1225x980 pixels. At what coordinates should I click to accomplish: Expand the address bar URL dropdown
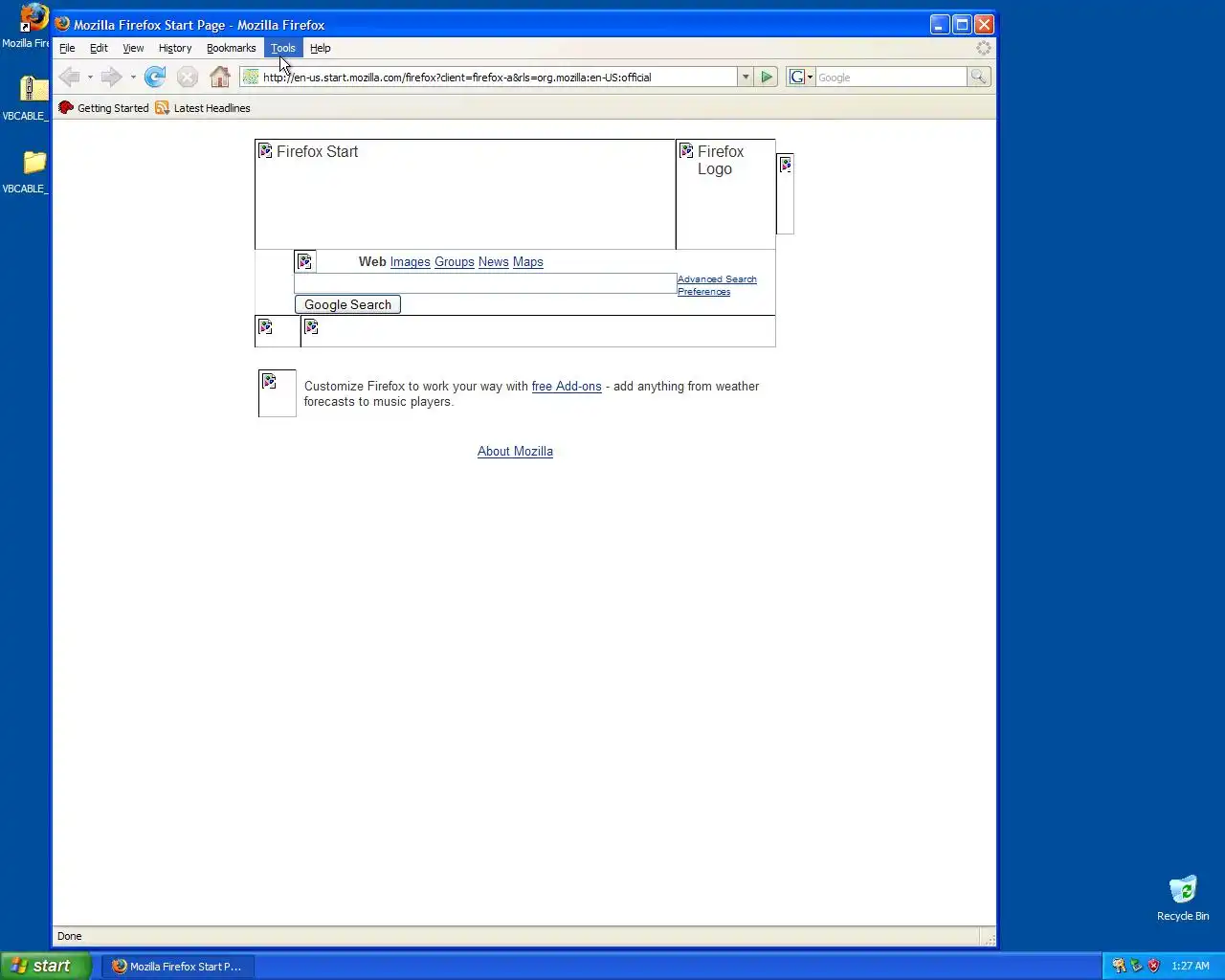point(746,77)
